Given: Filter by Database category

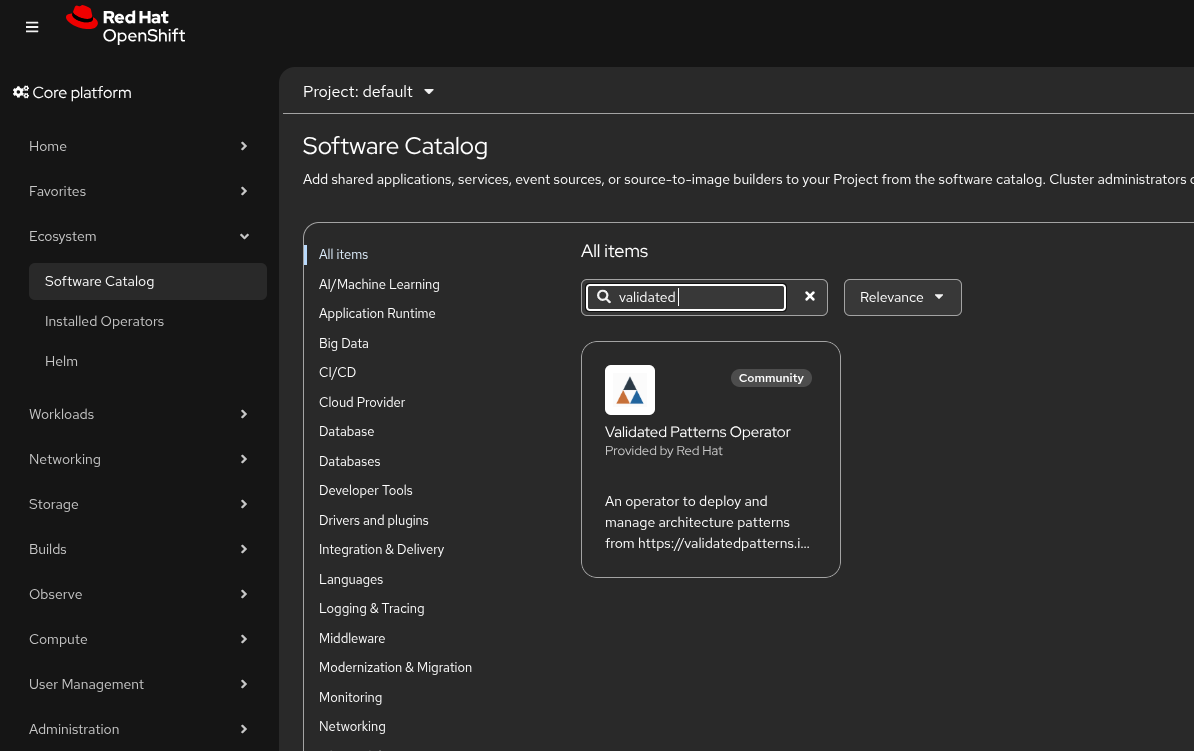Looking at the screenshot, I should (346, 431).
